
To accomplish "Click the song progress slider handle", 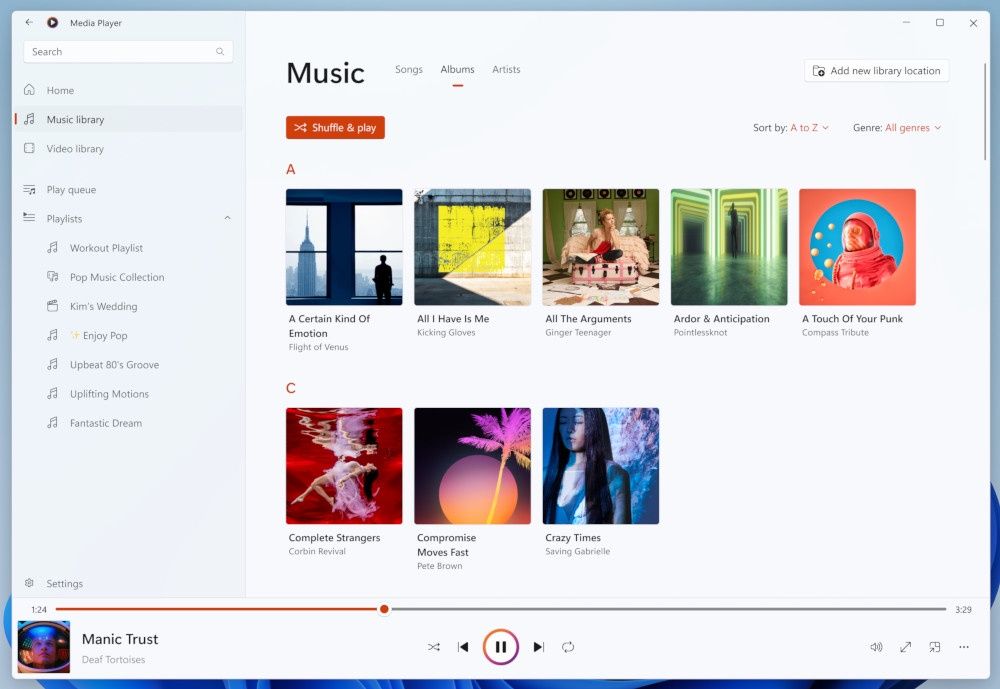I will [384, 609].
